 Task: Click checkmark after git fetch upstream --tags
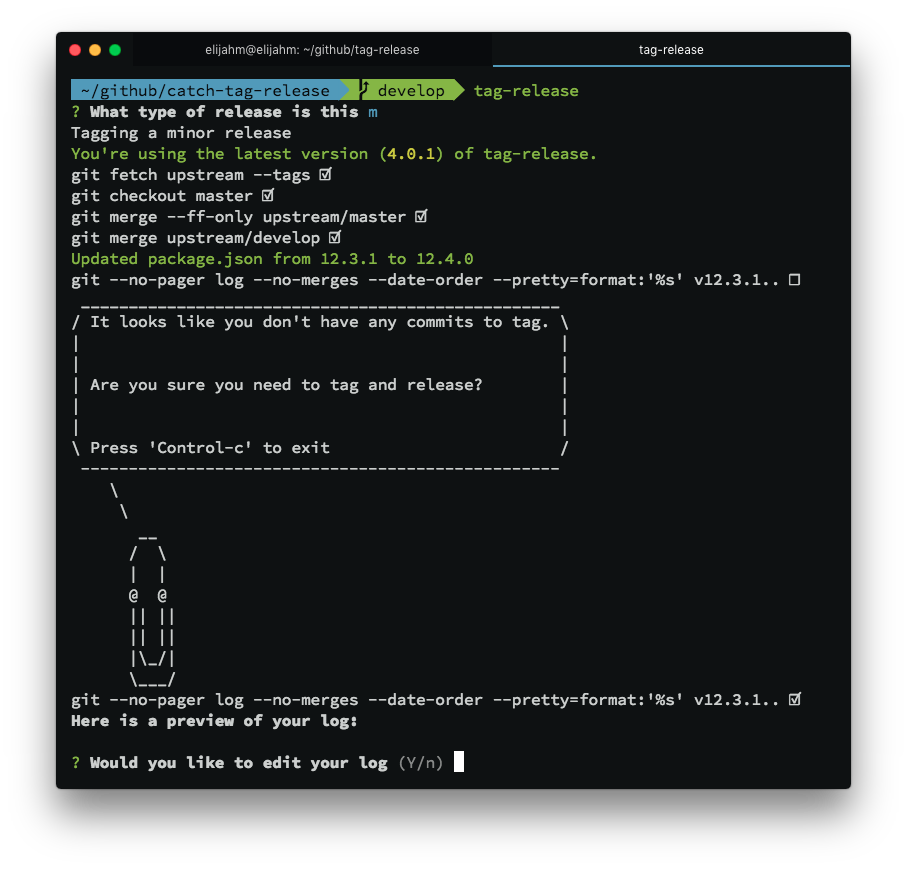(325, 175)
